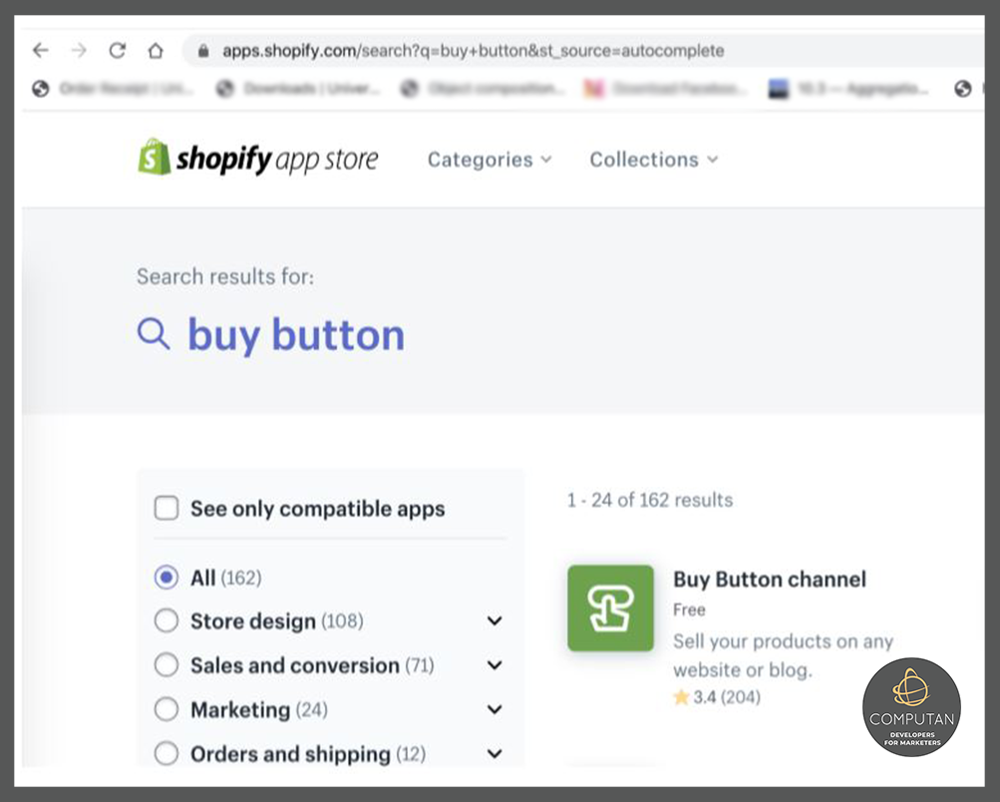Click the reload page icon
Screen dimensions: 1000x802
click(x=117, y=50)
